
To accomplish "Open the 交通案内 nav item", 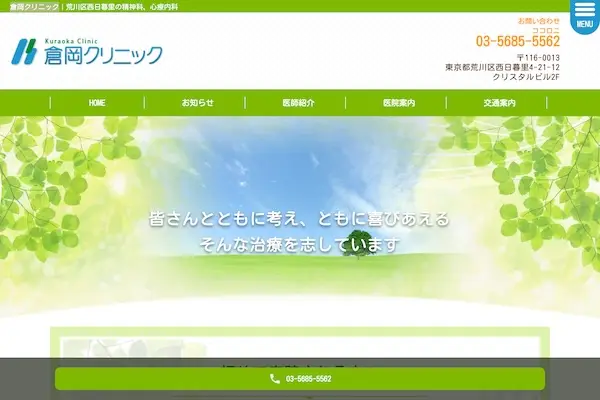I will (x=499, y=103).
